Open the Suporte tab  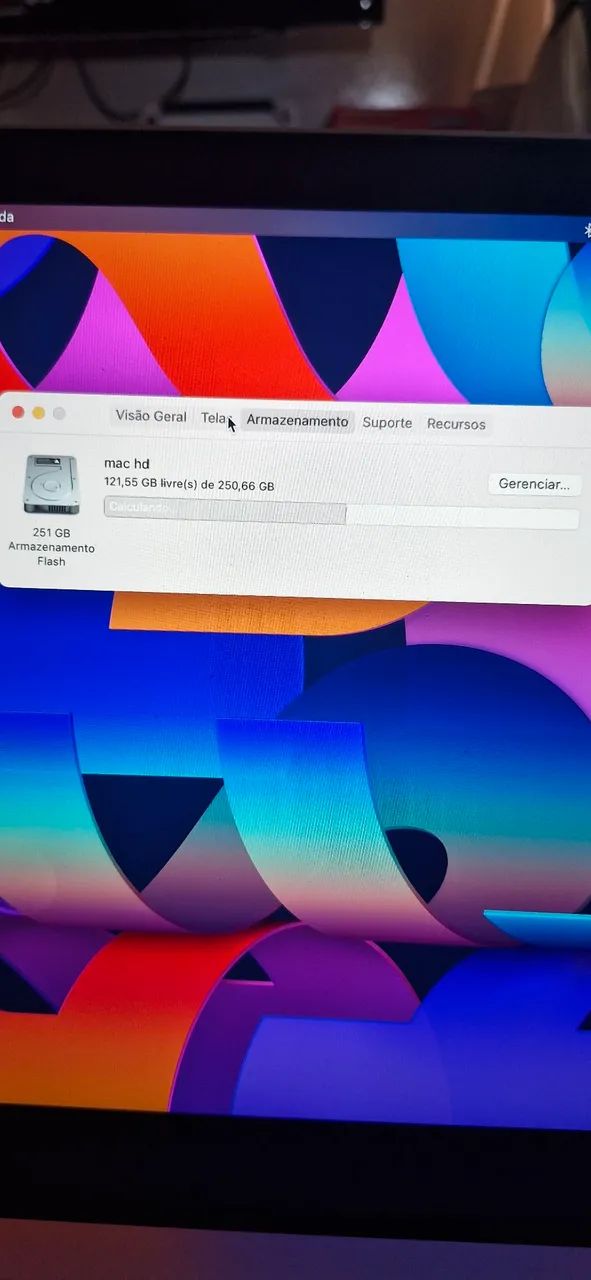[x=387, y=423]
